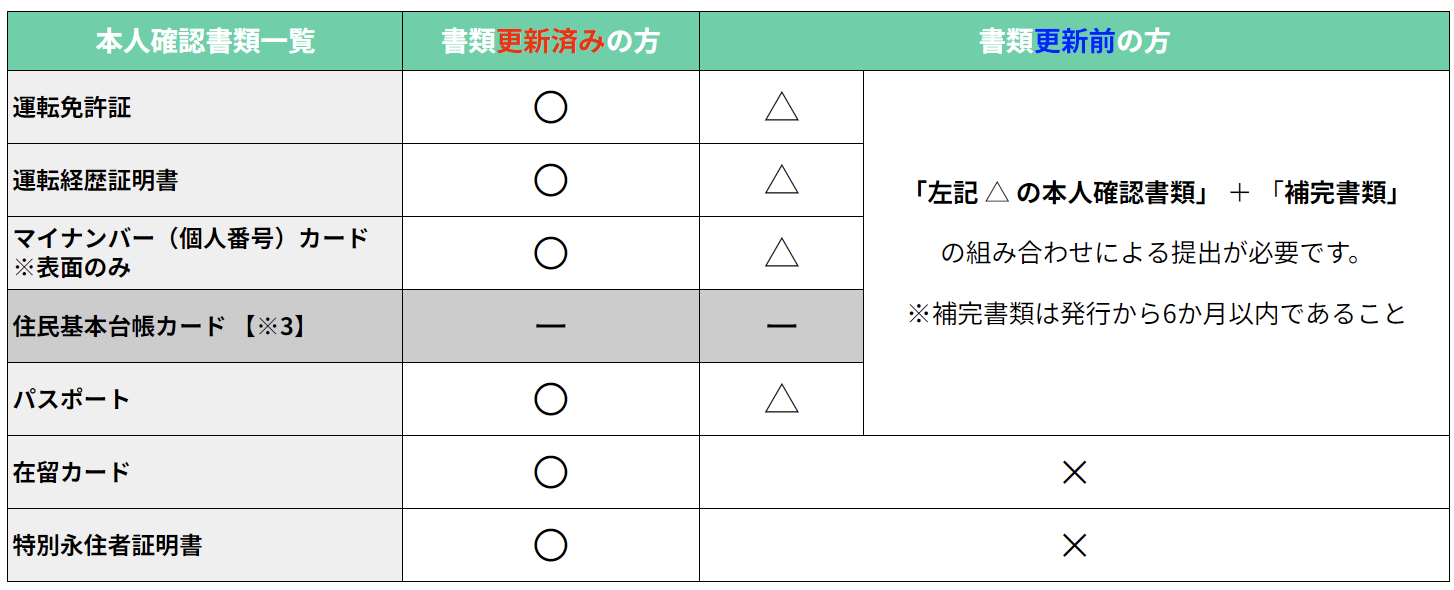Click the 運転免許証 row label

pos(72,108)
